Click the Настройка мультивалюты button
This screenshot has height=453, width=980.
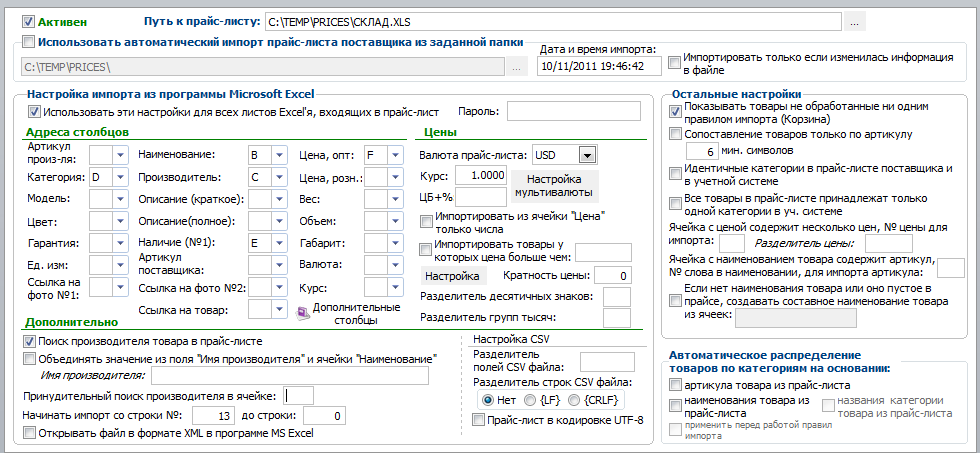[555, 186]
